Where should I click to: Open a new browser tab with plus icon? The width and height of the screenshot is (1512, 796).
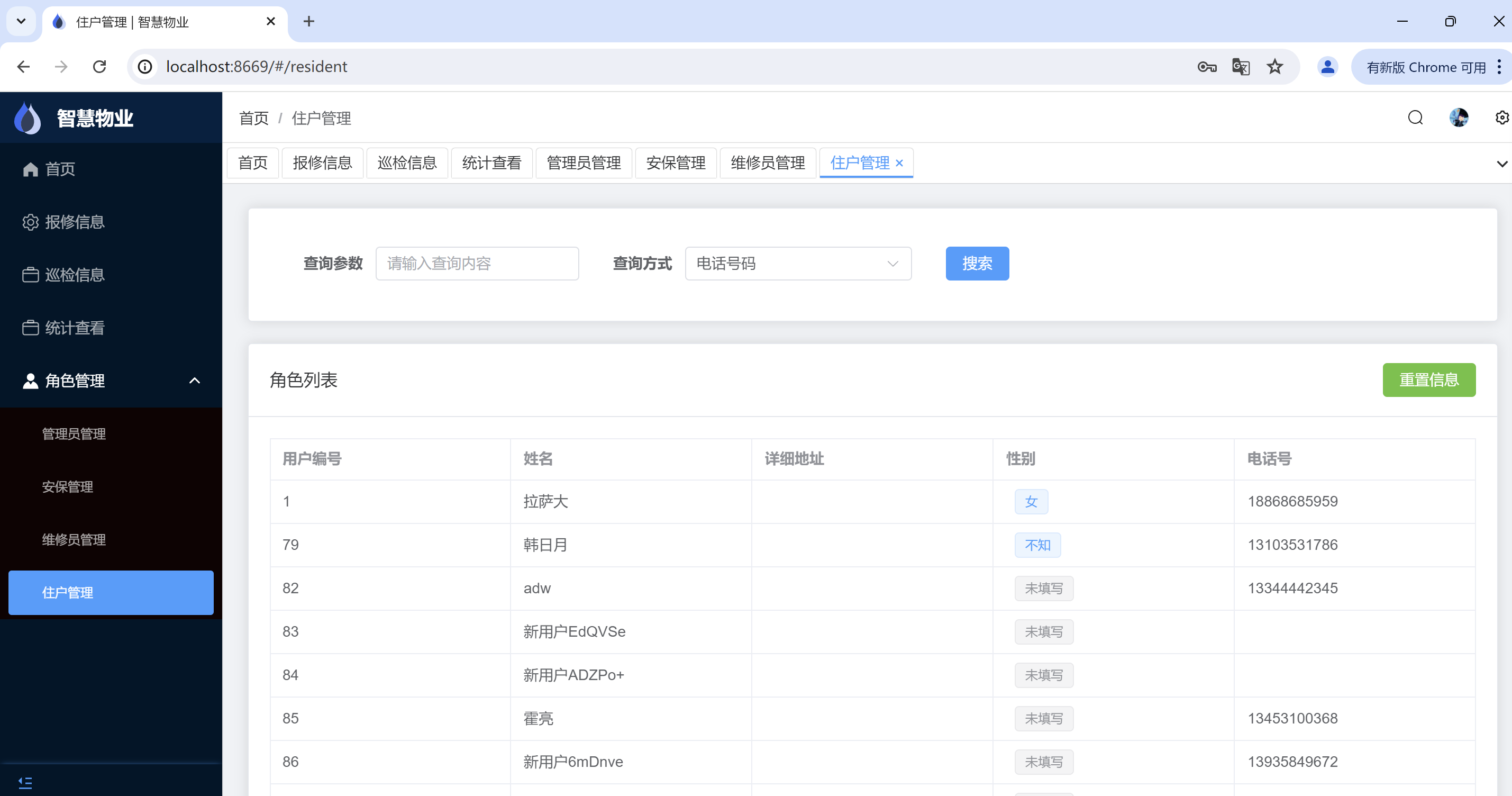309,22
